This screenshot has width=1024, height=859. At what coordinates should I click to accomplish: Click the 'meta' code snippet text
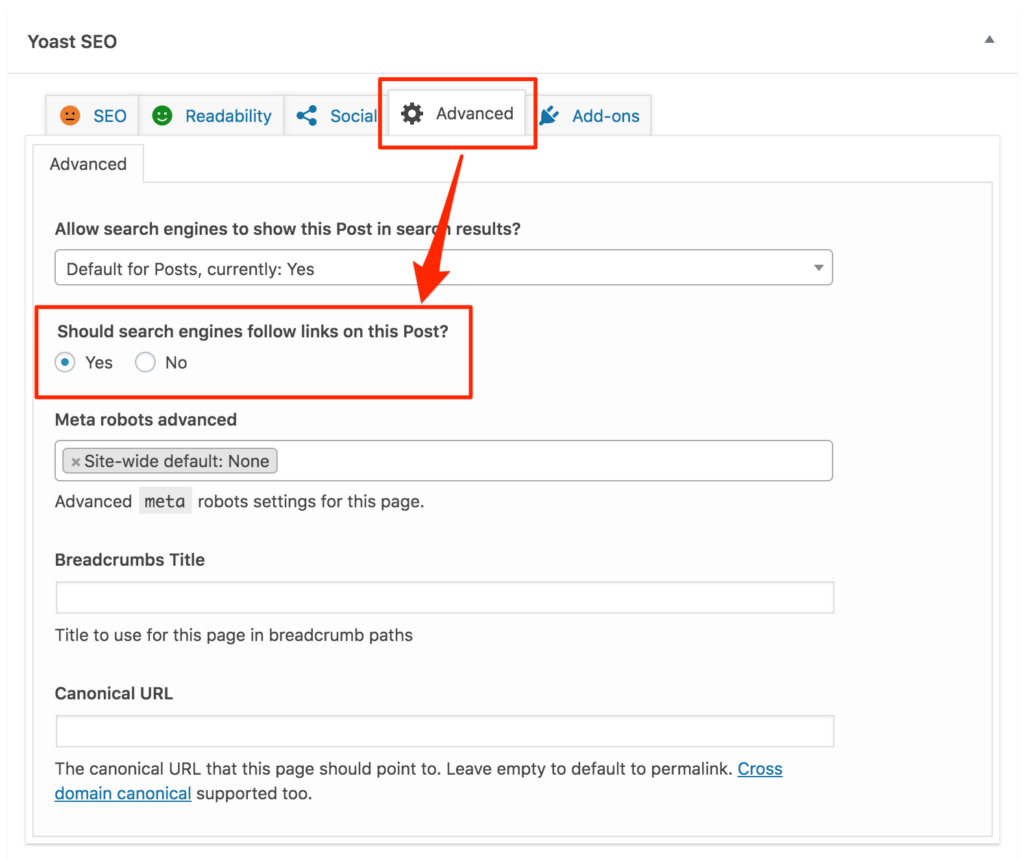[165, 501]
